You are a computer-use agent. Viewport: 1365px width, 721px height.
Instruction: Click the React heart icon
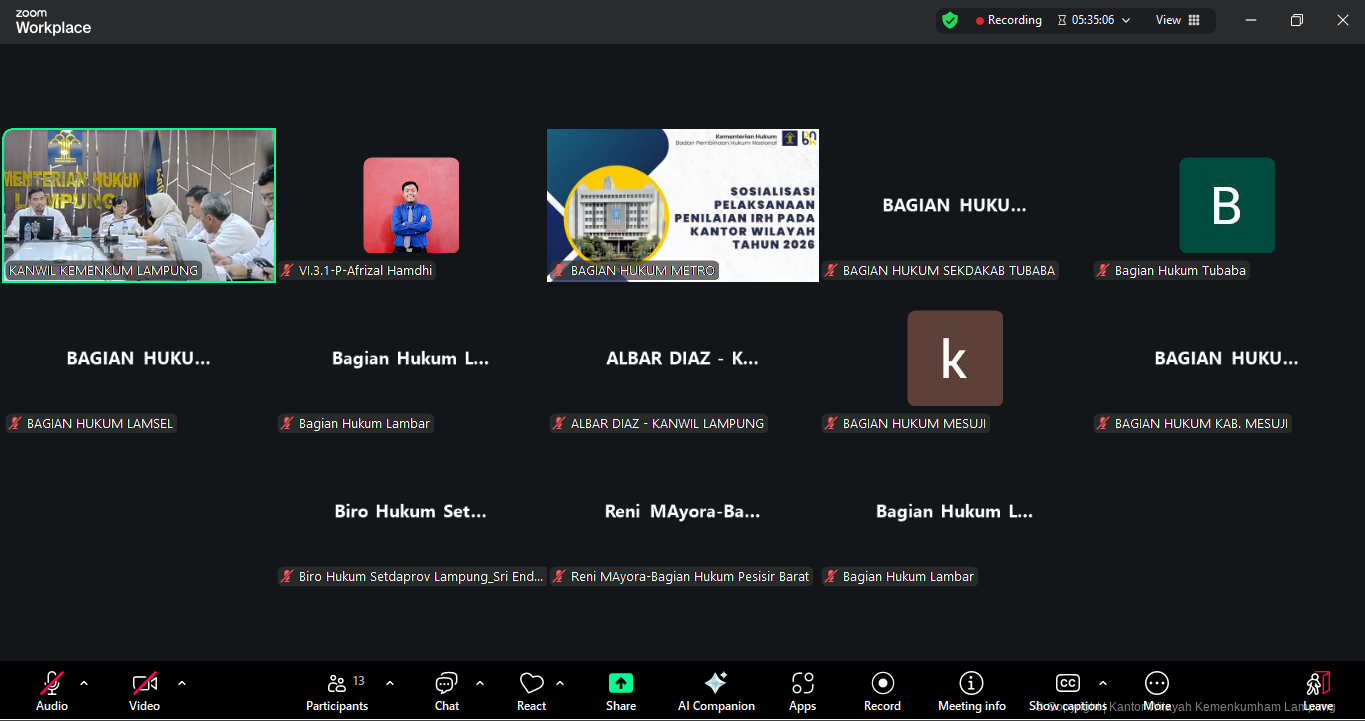pyautogui.click(x=531, y=684)
